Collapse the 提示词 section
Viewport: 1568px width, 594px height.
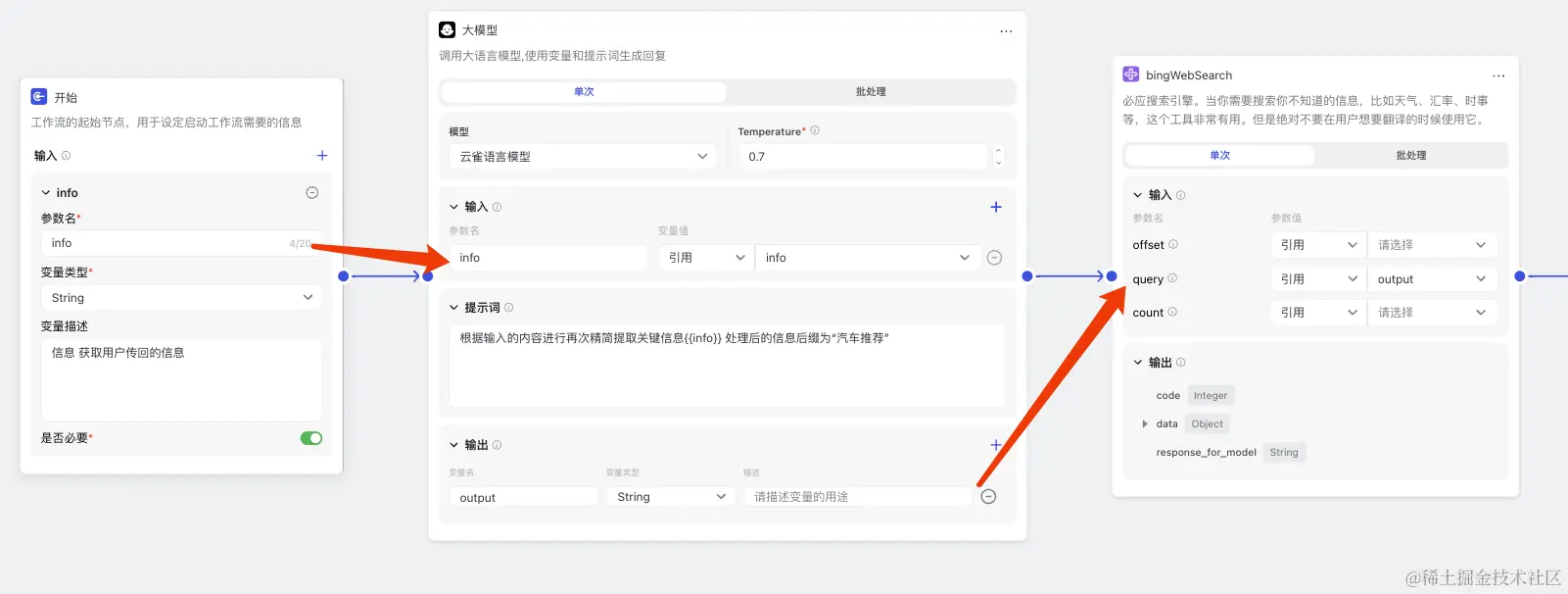(453, 308)
